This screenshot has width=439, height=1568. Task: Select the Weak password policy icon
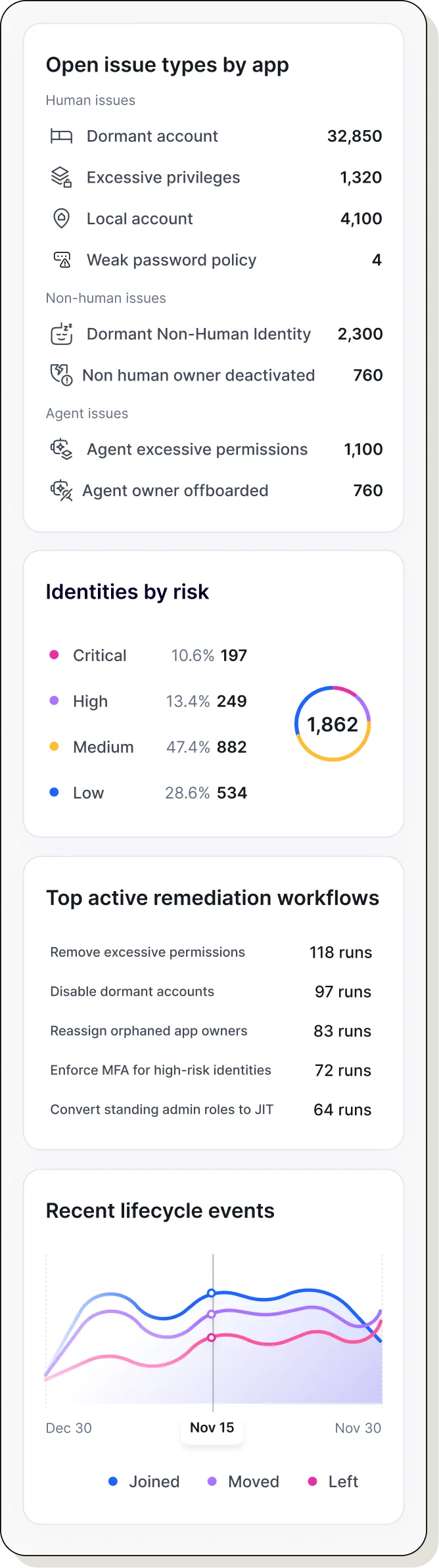(62, 260)
